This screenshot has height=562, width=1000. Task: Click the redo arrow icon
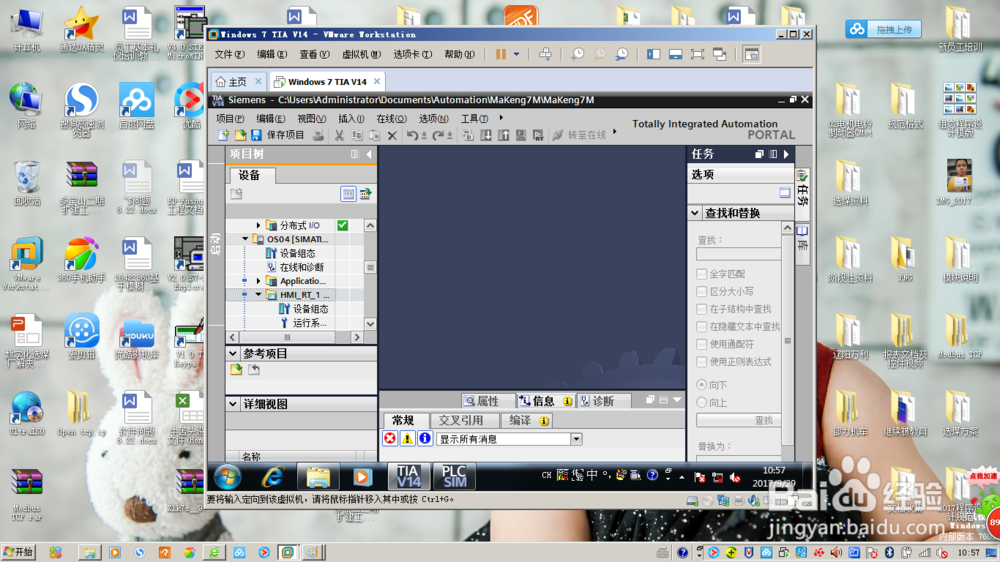point(438,135)
